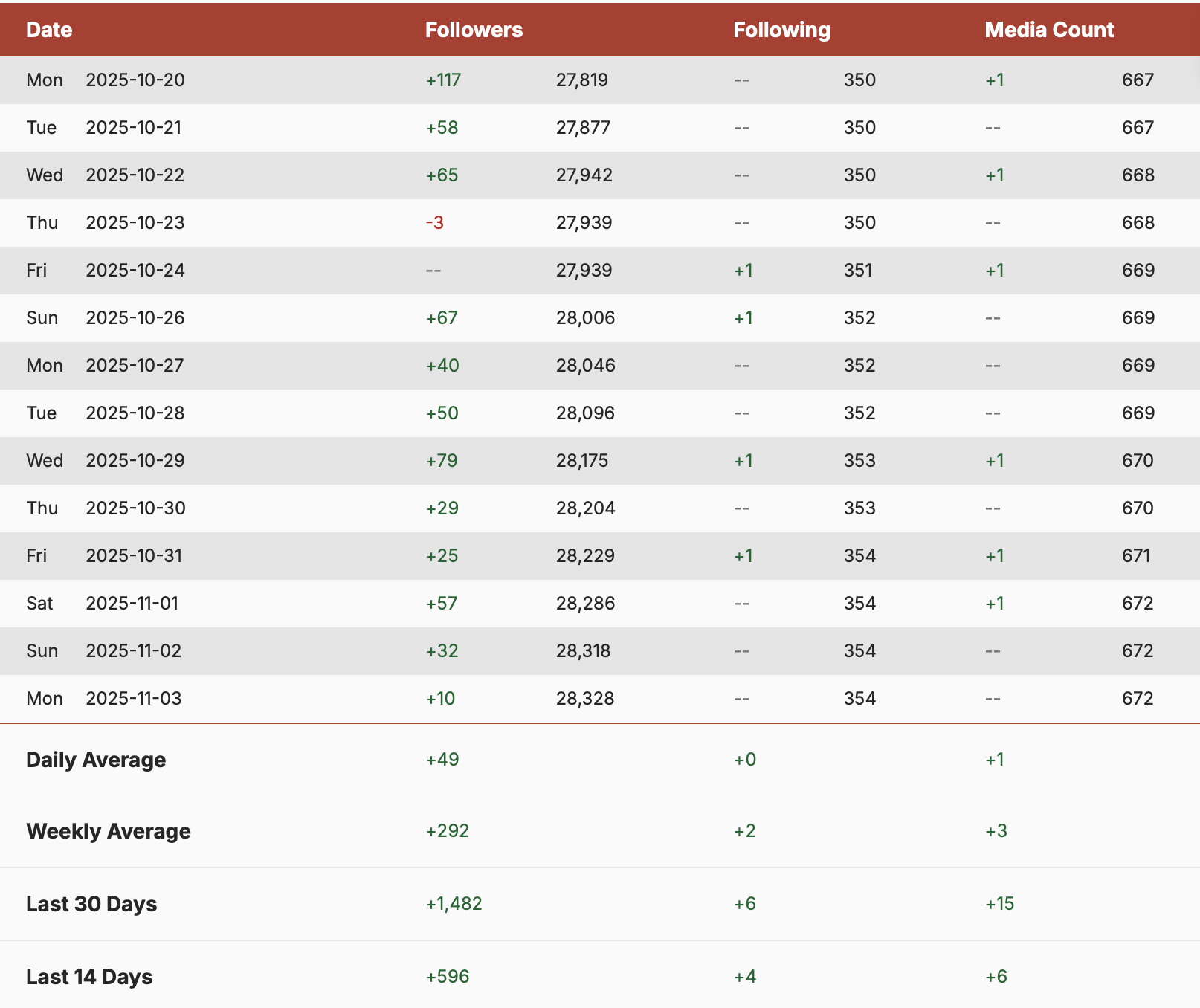This screenshot has width=1200, height=1008.
Task: Click the red -3 follower change
Action: coord(434,223)
